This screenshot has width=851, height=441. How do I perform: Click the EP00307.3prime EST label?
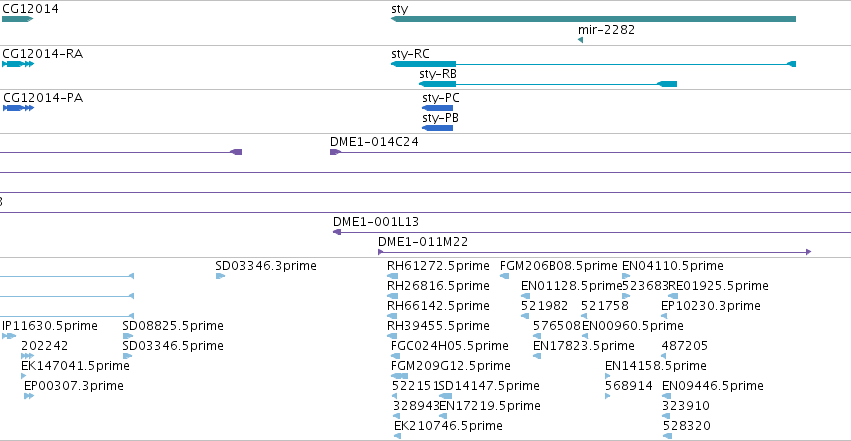(74, 386)
